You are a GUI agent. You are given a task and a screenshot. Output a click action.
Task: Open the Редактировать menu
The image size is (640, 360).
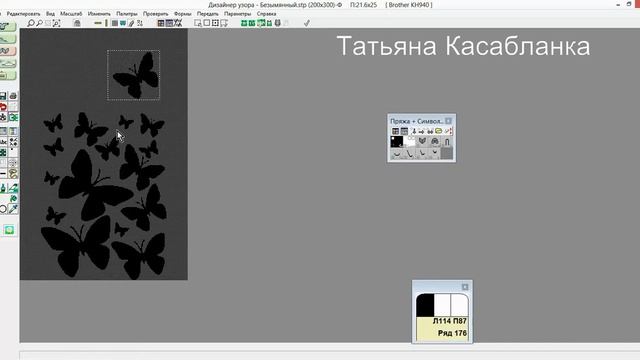pos(23,14)
